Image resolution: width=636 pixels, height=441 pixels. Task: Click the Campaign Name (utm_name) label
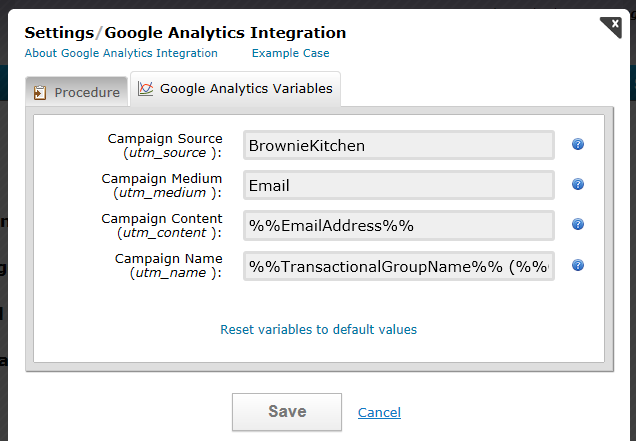[x=169, y=265]
